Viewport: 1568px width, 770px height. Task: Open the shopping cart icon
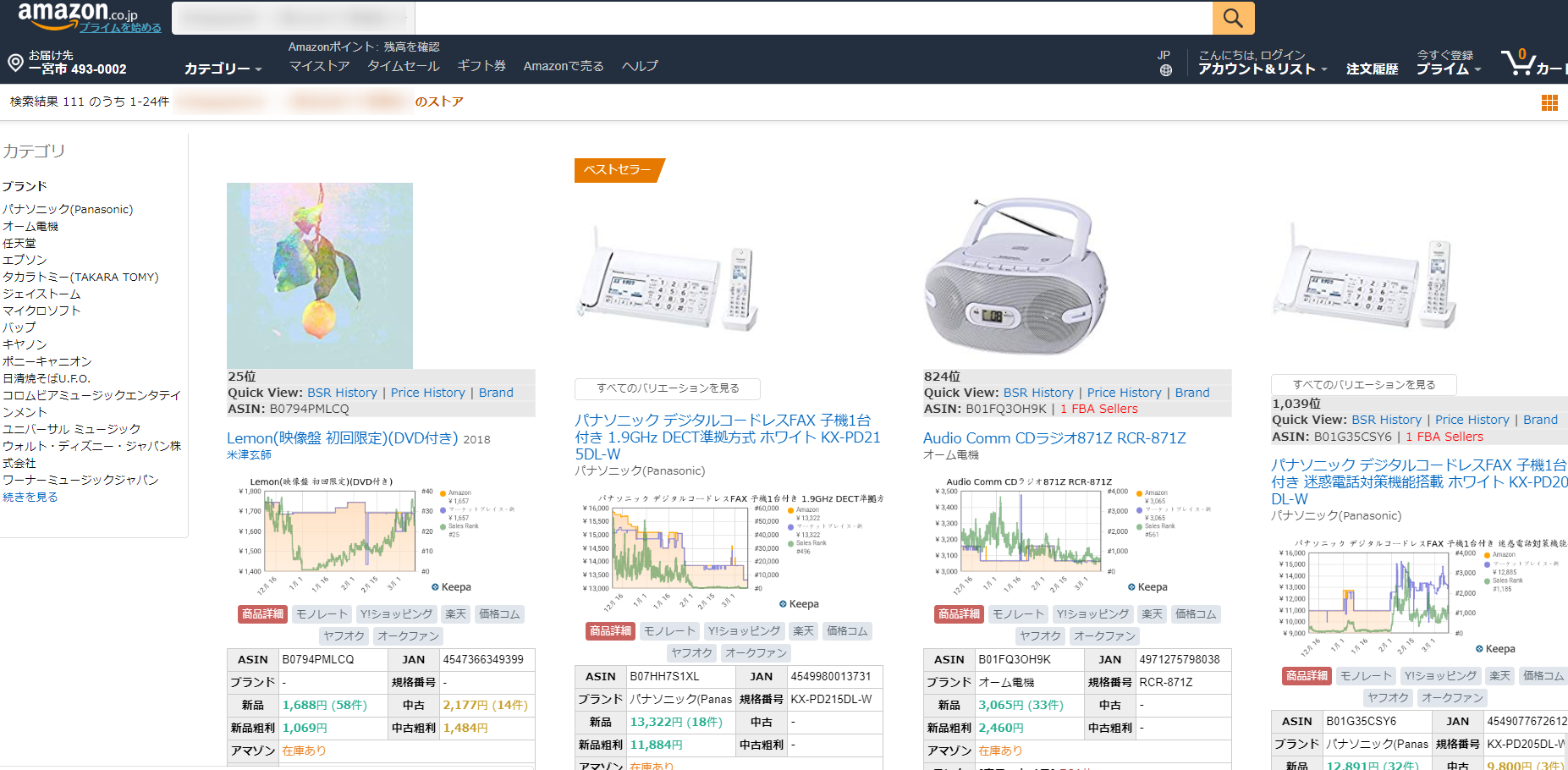click(x=1518, y=63)
